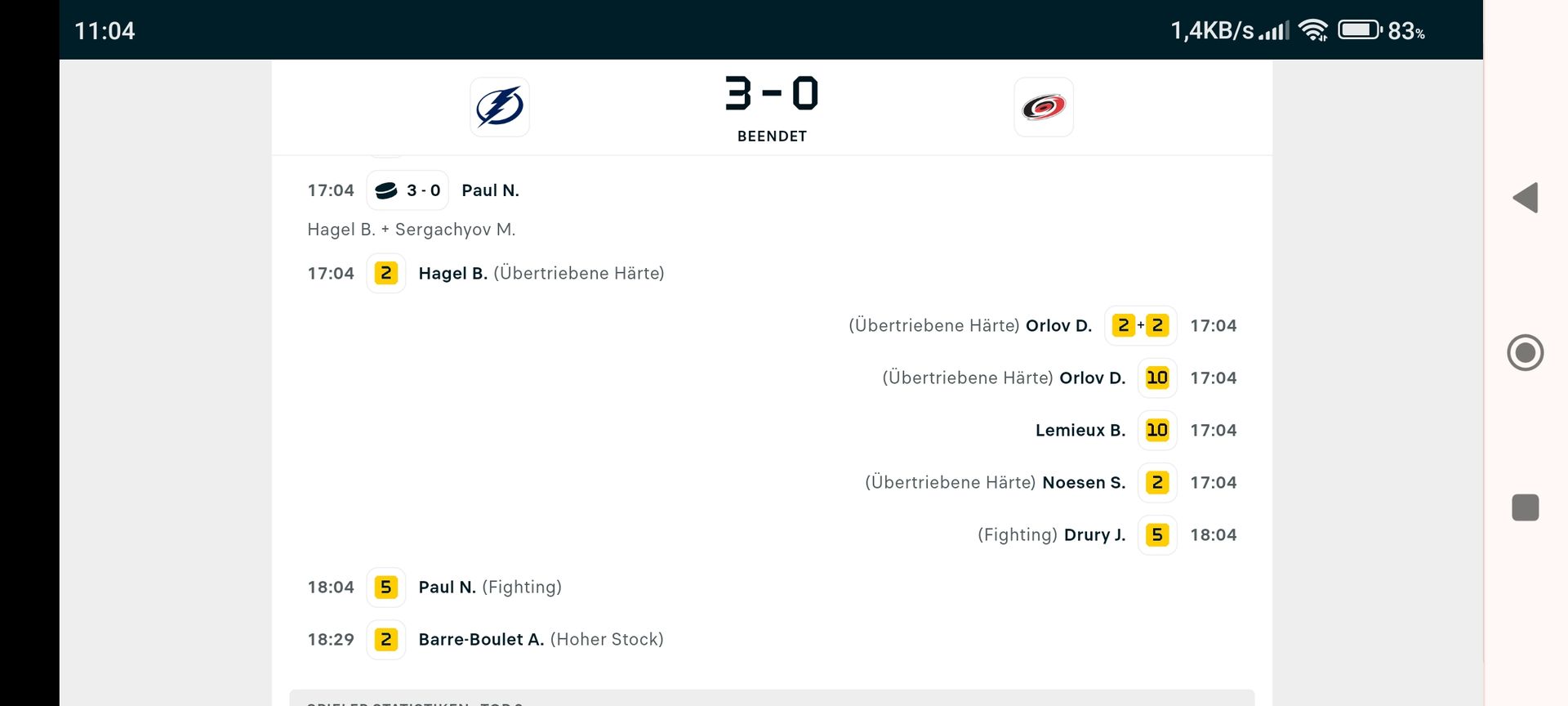Tap Lemieux B. 10-minute penalty badge

tap(1156, 430)
